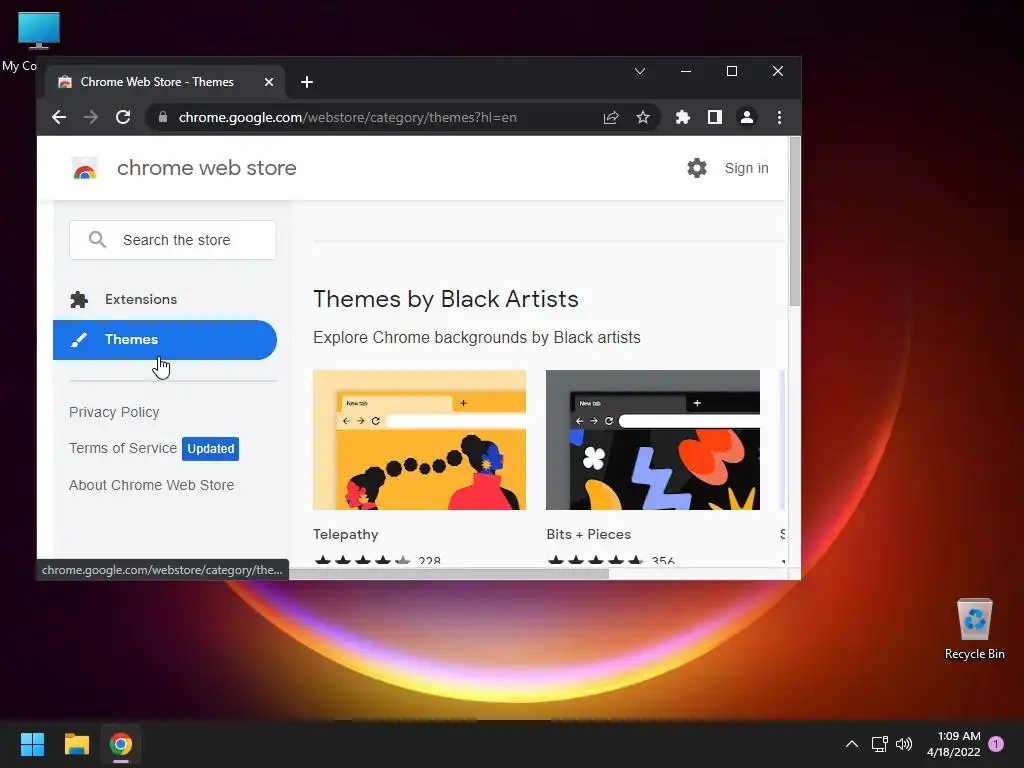Image resolution: width=1024 pixels, height=768 pixels.
Task: Open the volume icon in system tray
Action: coord(904,744)
